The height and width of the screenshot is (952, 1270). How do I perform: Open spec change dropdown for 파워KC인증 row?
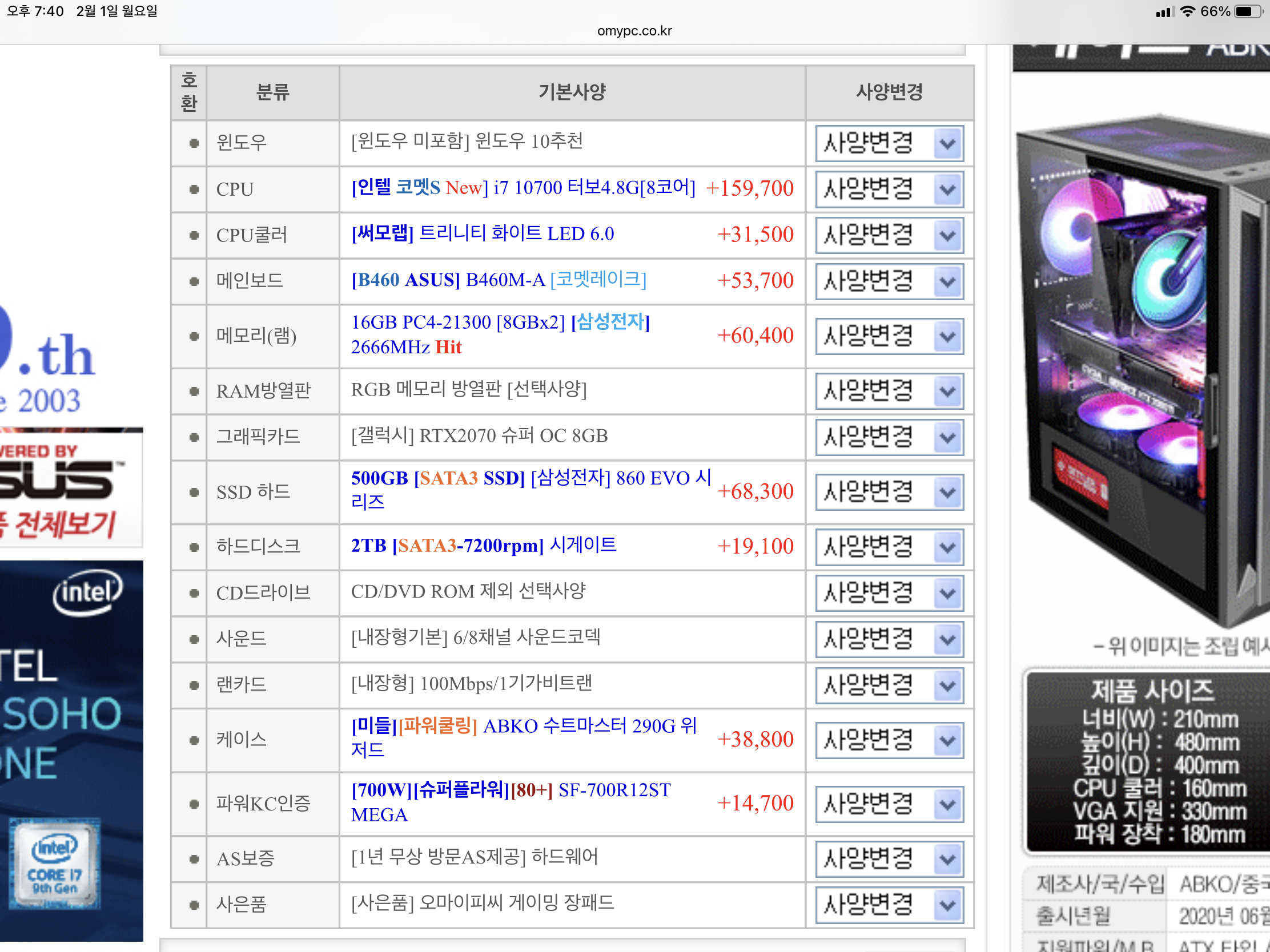[x=889, y=804]
